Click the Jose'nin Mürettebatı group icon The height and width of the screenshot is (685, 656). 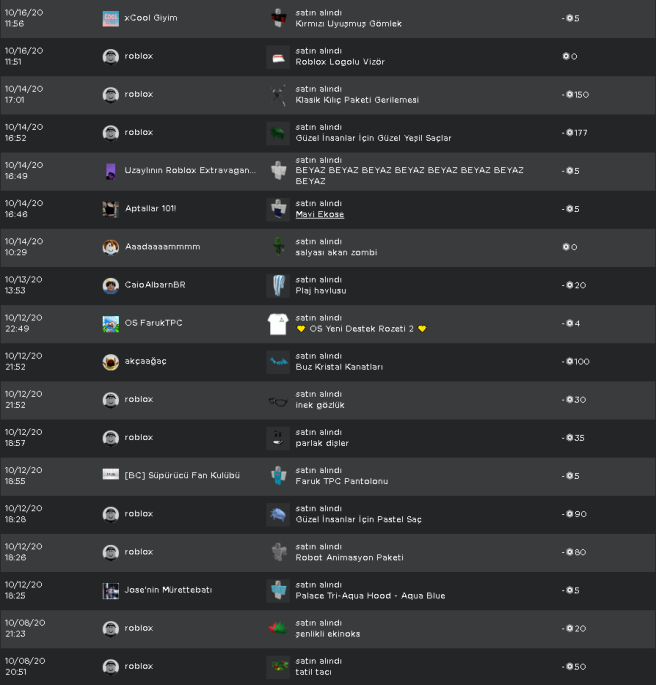tap(110, 590)
